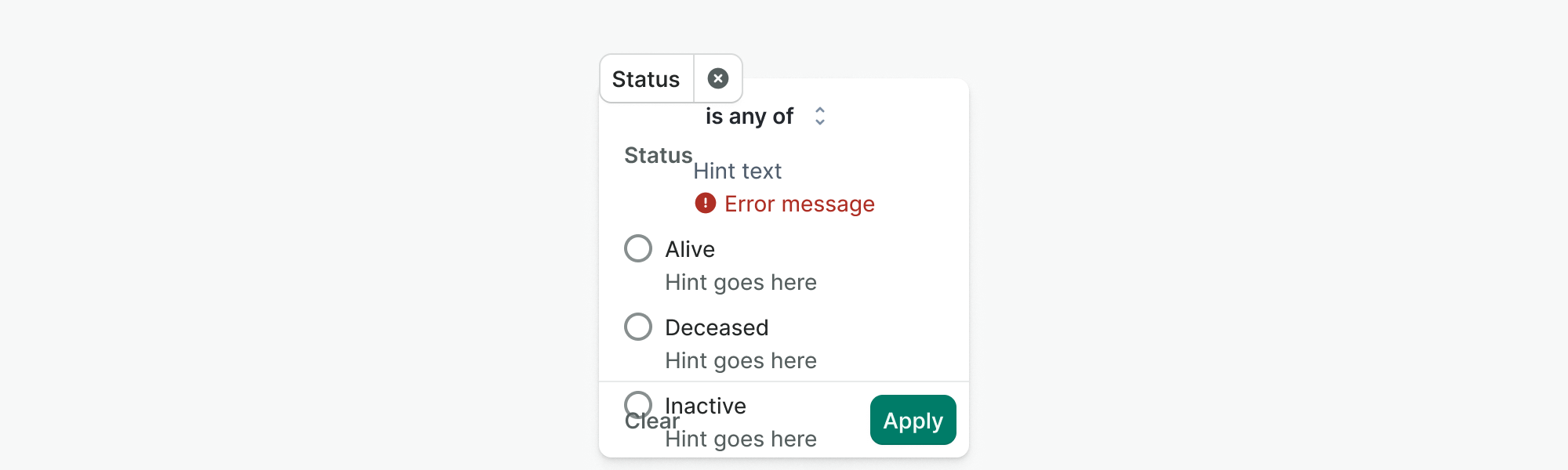Click the red error exclamation icon
Image resolution: width=1568 pixels, height=470 pixels.
pyautogui.click(x=706, y=204)
